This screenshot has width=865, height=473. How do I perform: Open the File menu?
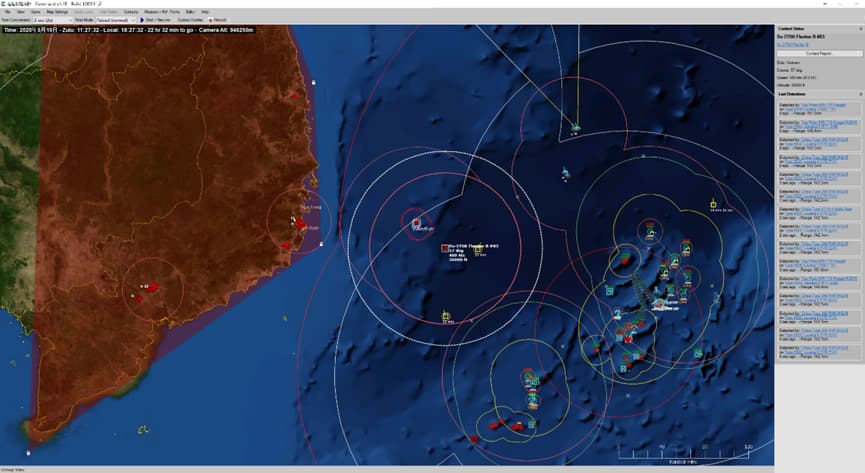pyautogui.click(x=8, y=12)
